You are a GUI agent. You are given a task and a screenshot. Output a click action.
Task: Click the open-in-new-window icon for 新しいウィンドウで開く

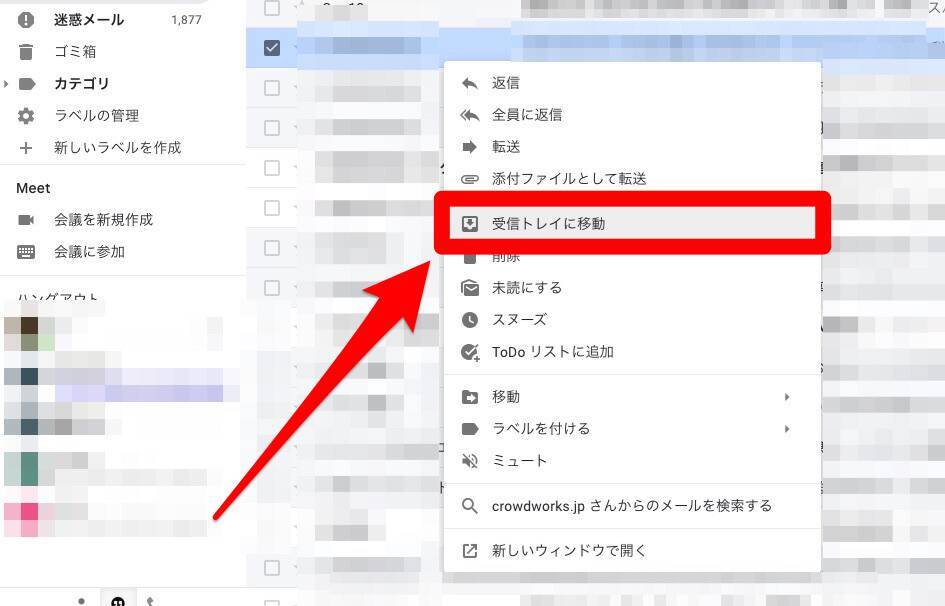point(469,551)
